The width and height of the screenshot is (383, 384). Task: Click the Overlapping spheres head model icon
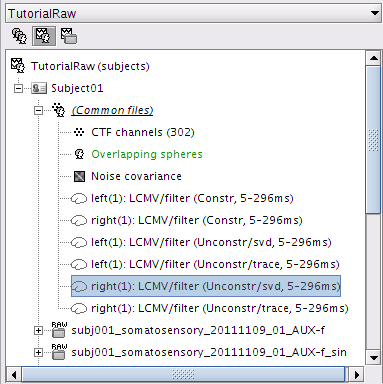[79, 154]
